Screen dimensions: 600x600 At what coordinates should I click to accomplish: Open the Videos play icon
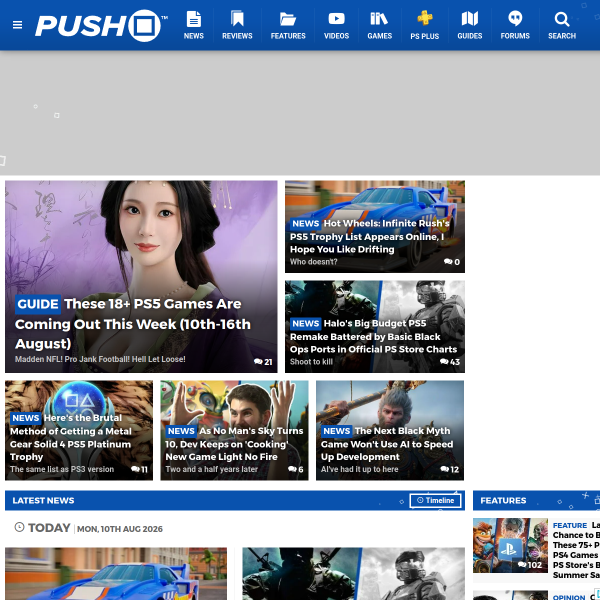click(x=336, y=18)
